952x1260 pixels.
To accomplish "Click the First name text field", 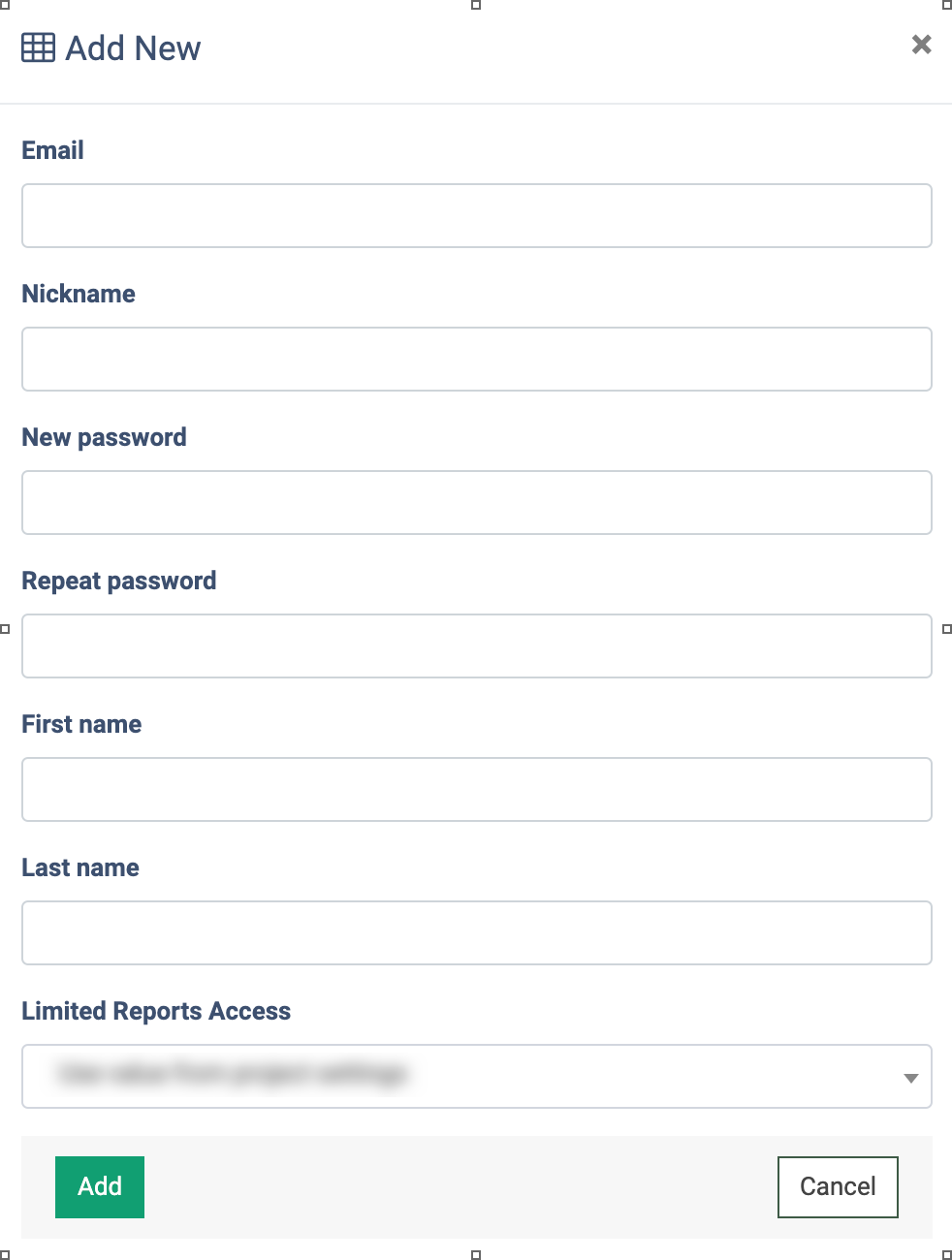I will (x=477, y=789).
